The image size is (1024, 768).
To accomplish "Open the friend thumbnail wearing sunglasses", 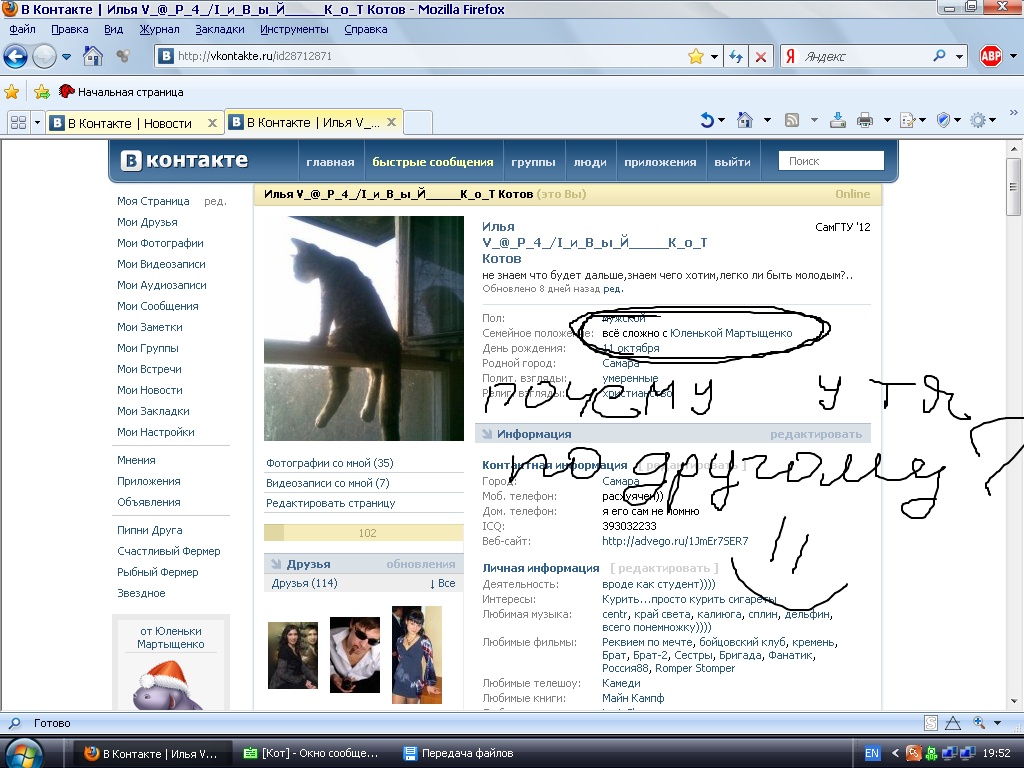I will point(355,654).
